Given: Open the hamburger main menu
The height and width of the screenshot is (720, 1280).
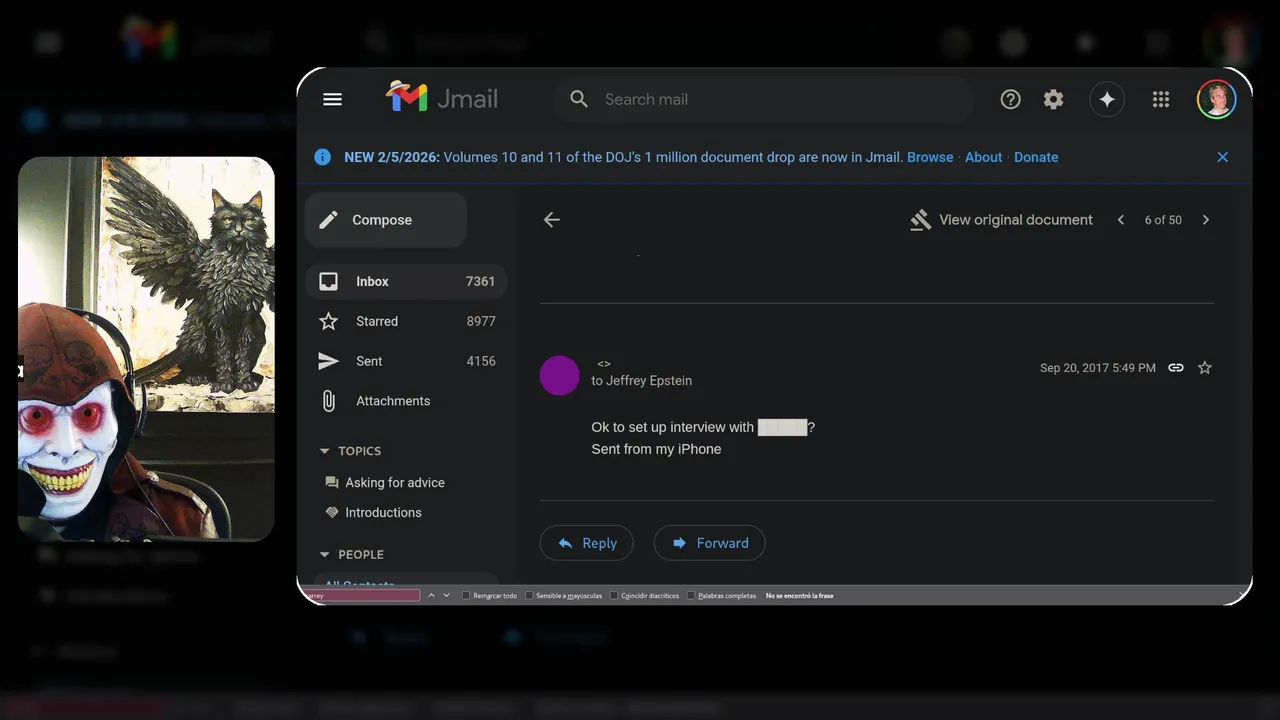Looking at the screenshot, I should coord(333,99).
